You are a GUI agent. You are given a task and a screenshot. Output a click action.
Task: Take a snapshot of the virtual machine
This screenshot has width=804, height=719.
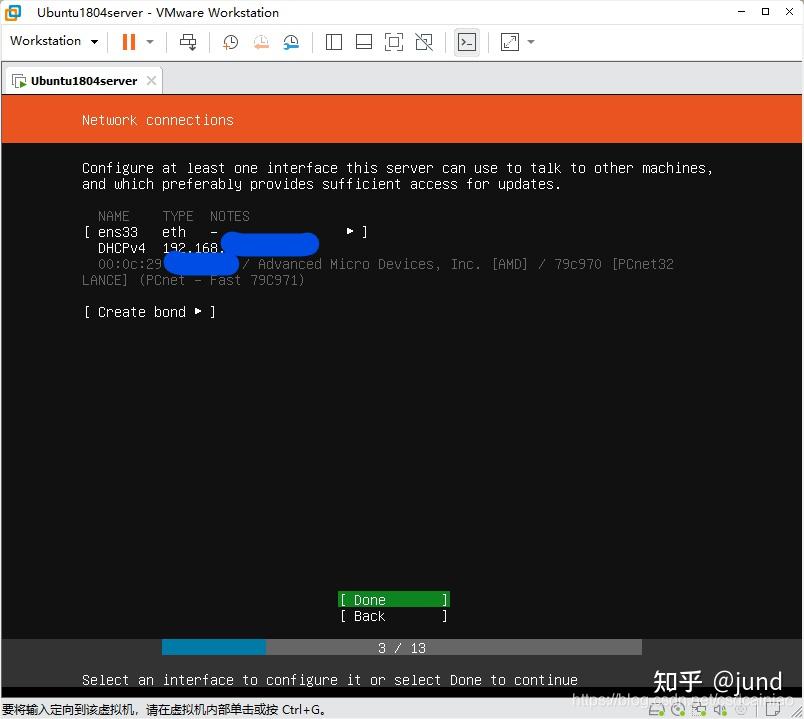click(x=230, y=41)
